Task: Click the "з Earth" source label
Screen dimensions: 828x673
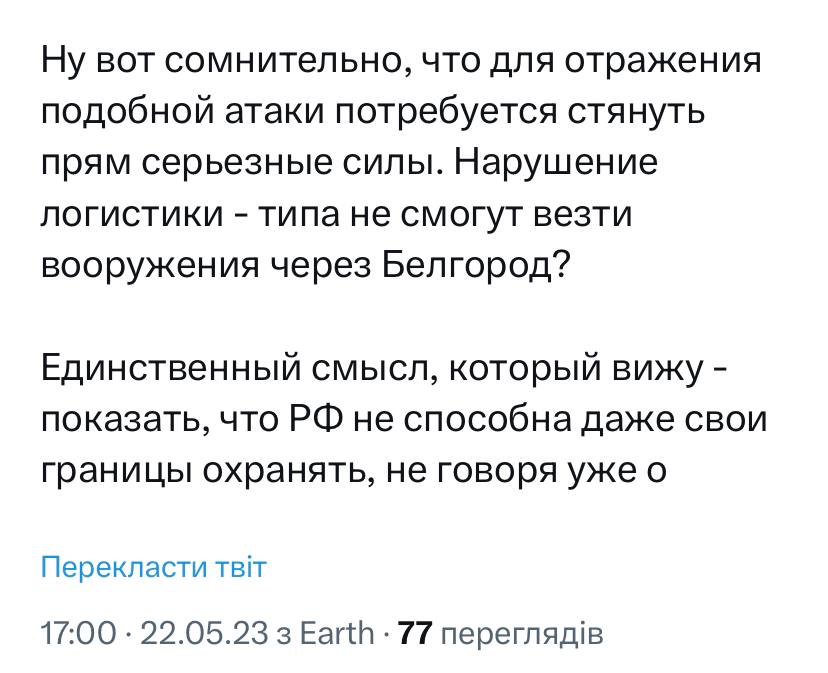Action: pos(323,632)
